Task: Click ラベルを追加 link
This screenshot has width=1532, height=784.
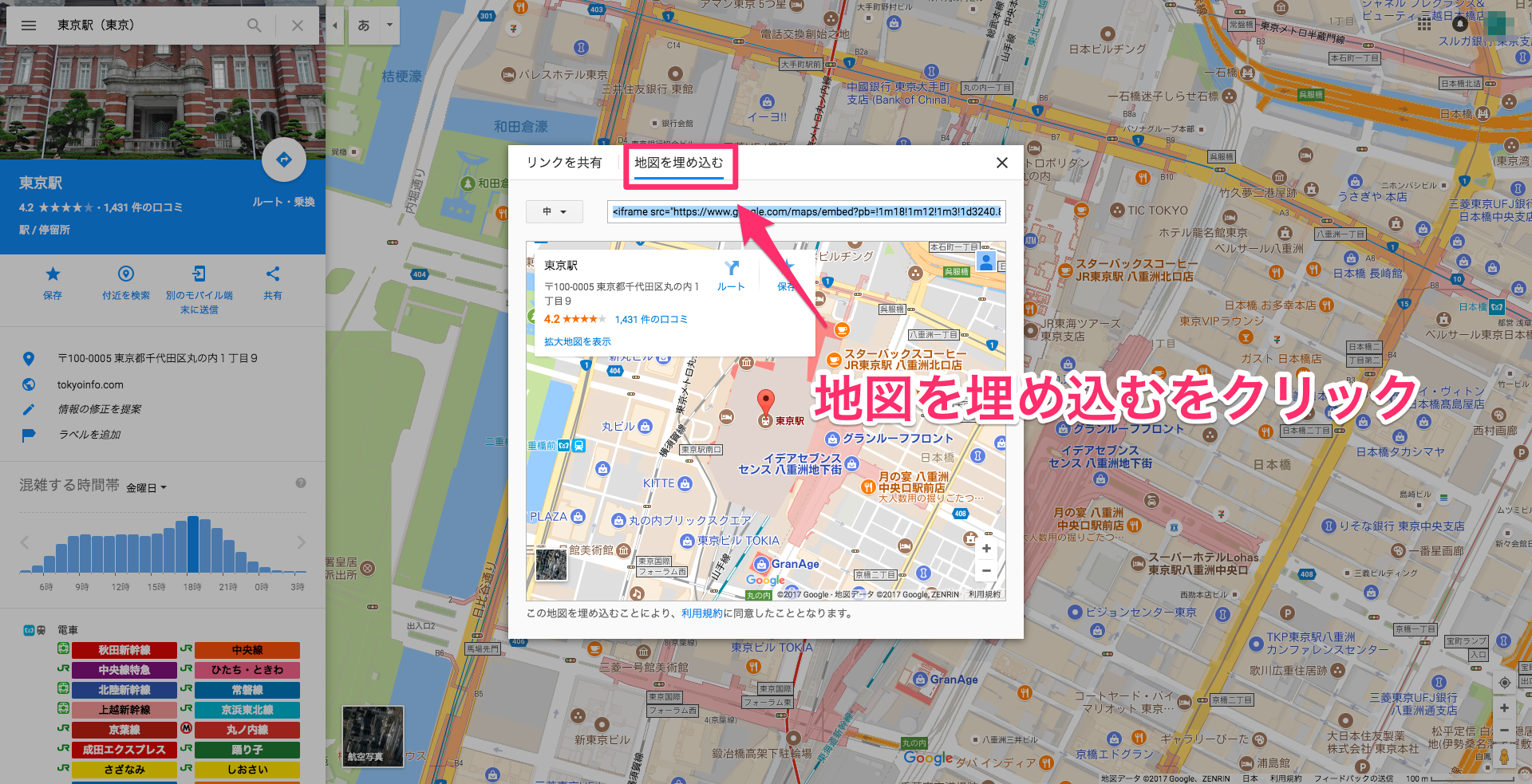Action: [90, 435]
